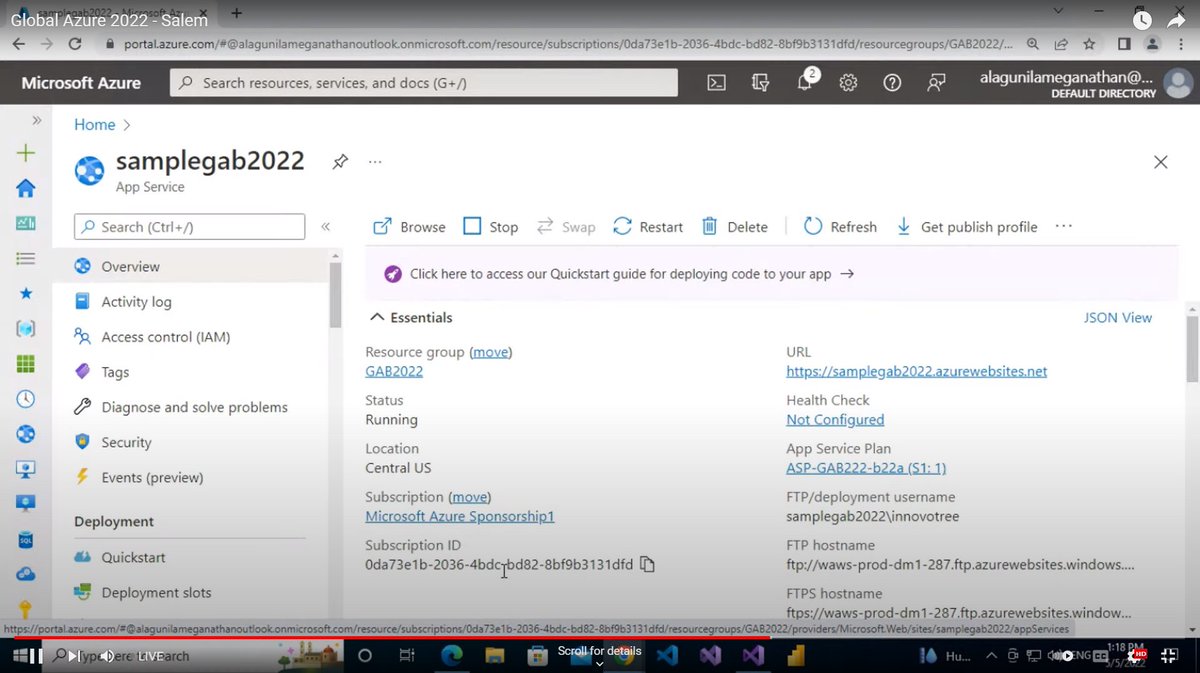Open the Help question mark icon

(892, 83)
